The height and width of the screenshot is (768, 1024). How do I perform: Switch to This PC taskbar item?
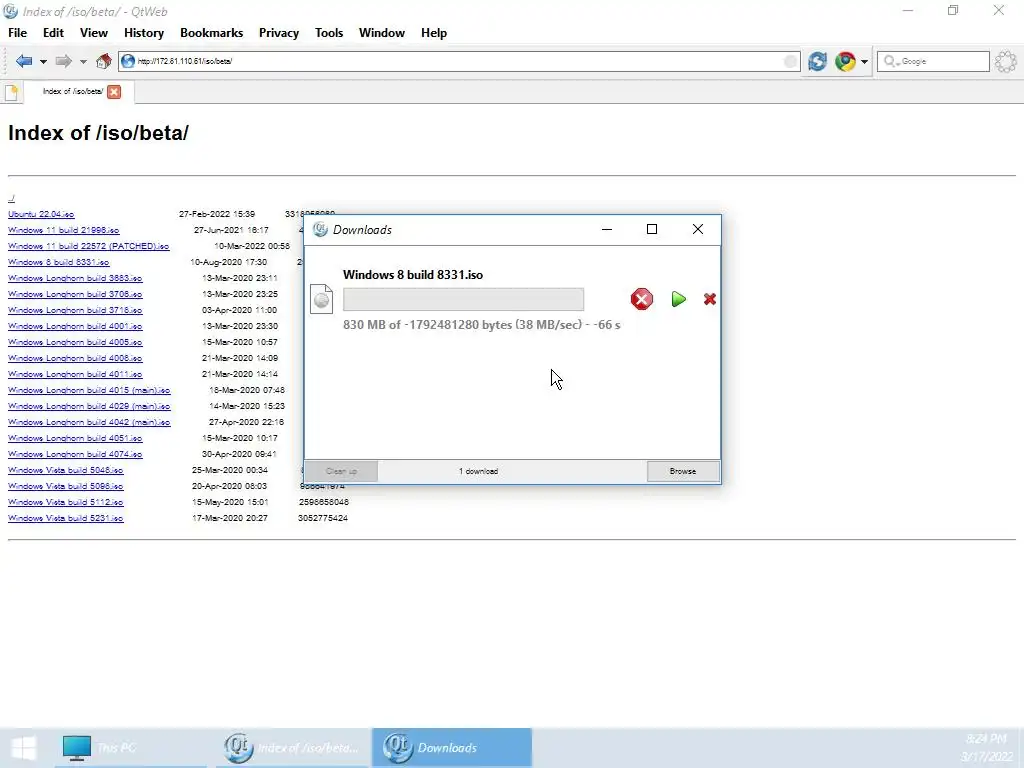131,748
